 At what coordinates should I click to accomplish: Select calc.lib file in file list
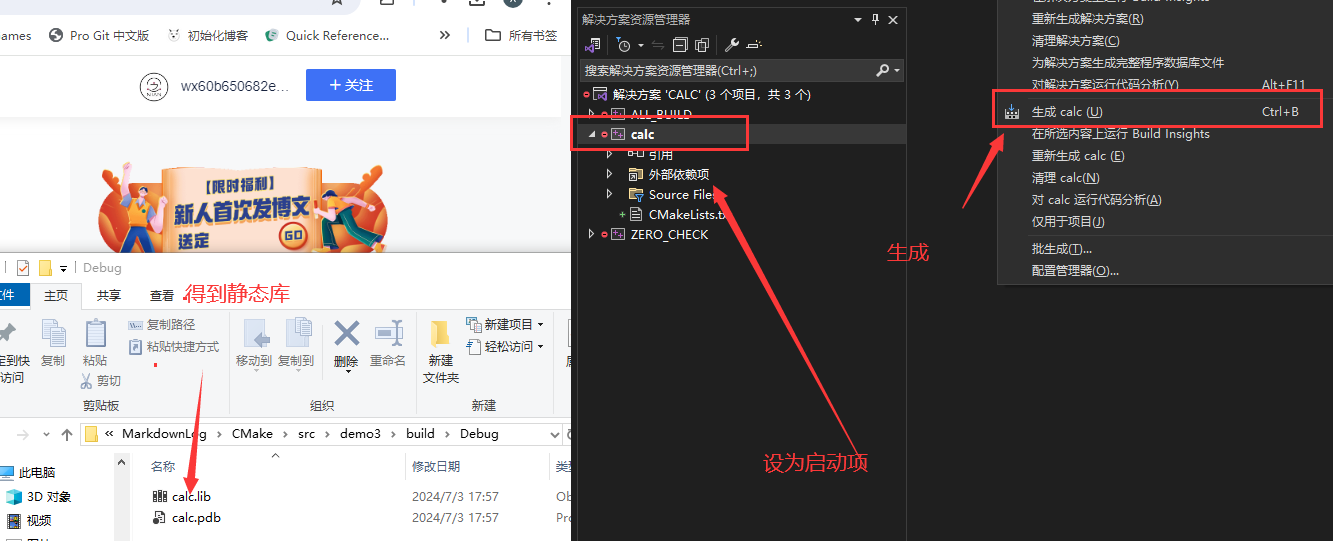pyautogui.click(x=191, y=496)
